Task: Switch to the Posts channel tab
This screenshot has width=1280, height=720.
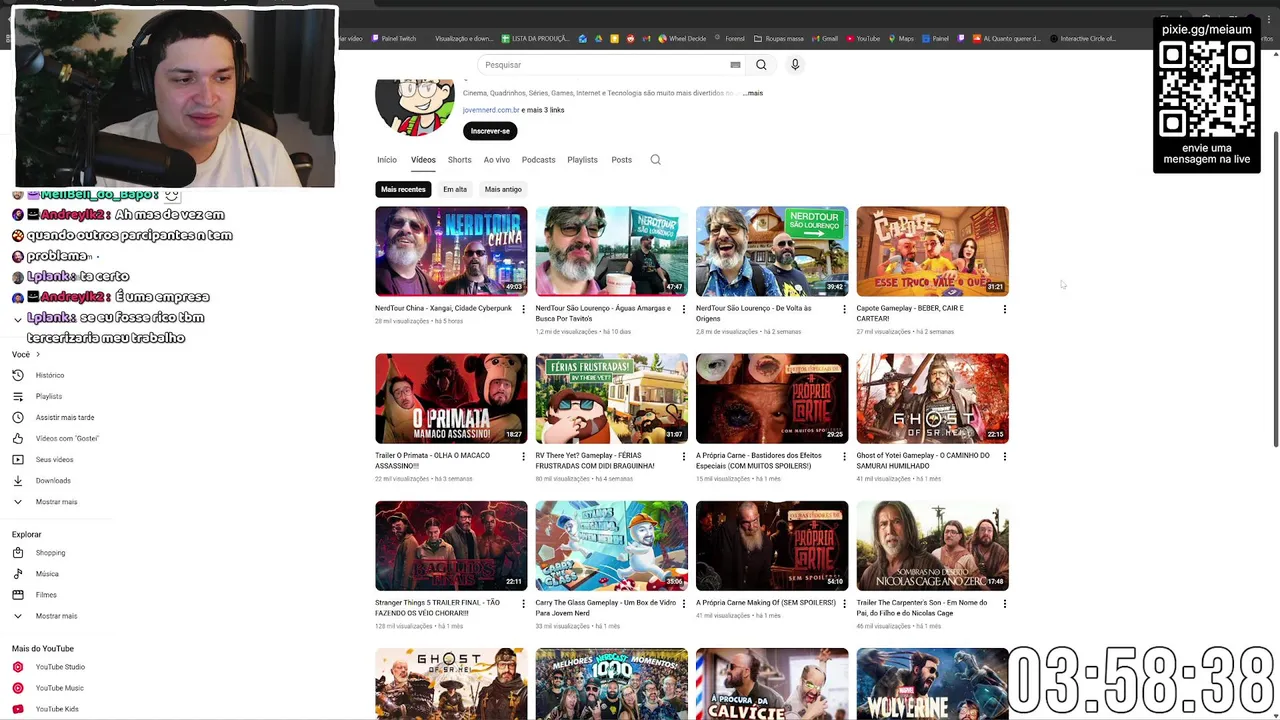Action: (622, 160)
